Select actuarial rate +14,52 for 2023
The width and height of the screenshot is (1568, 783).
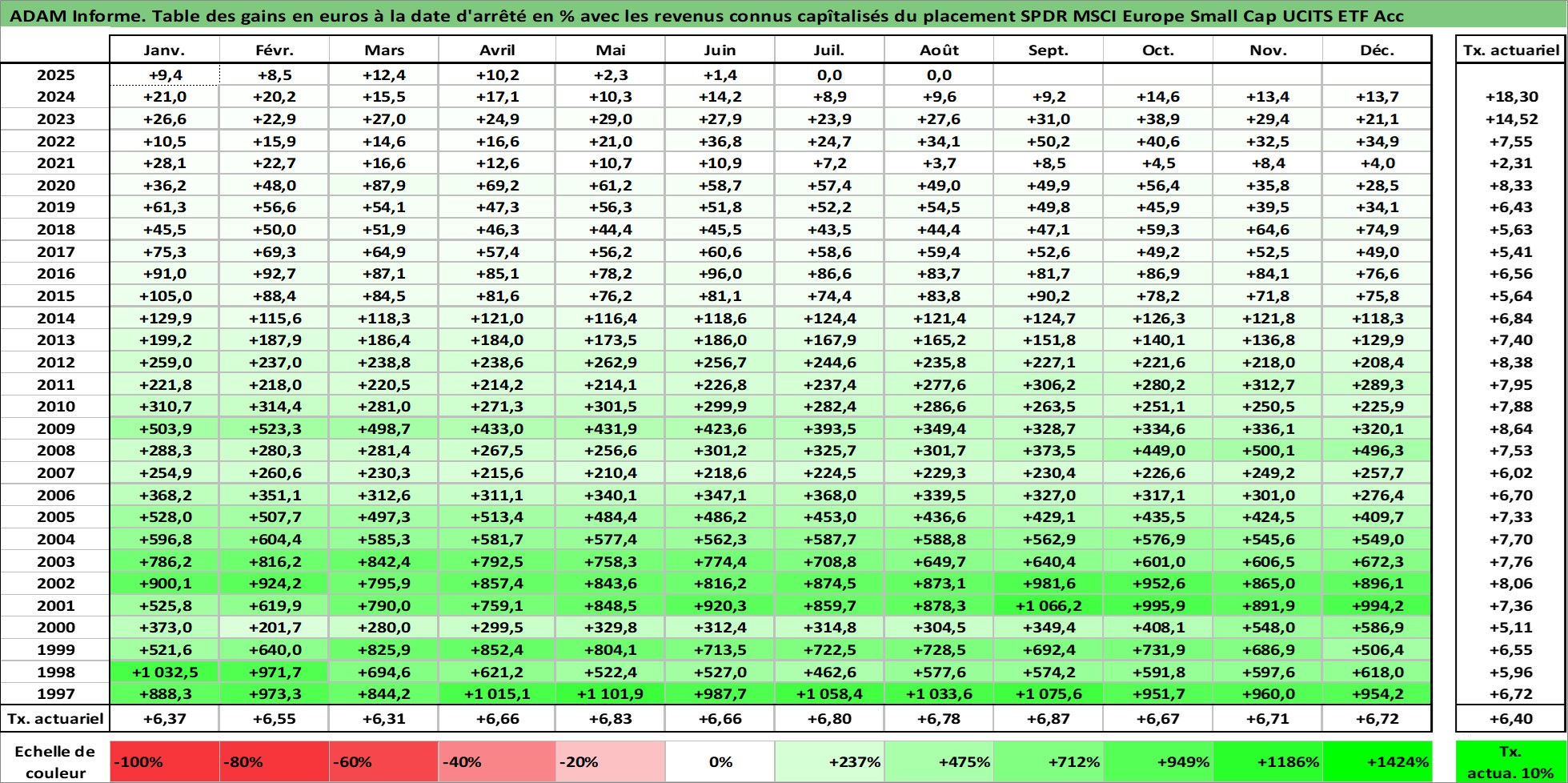[1511, 119]
